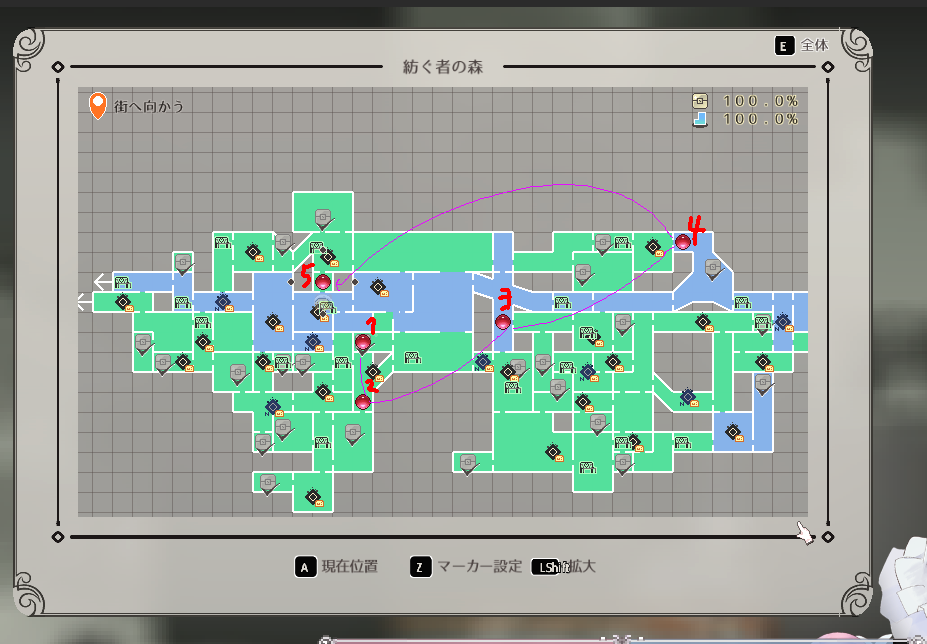Viewport: 927px width, 644px height.
Task: Click the gray checked marker in the bottom-left protruding room
Action: point(269,484)
